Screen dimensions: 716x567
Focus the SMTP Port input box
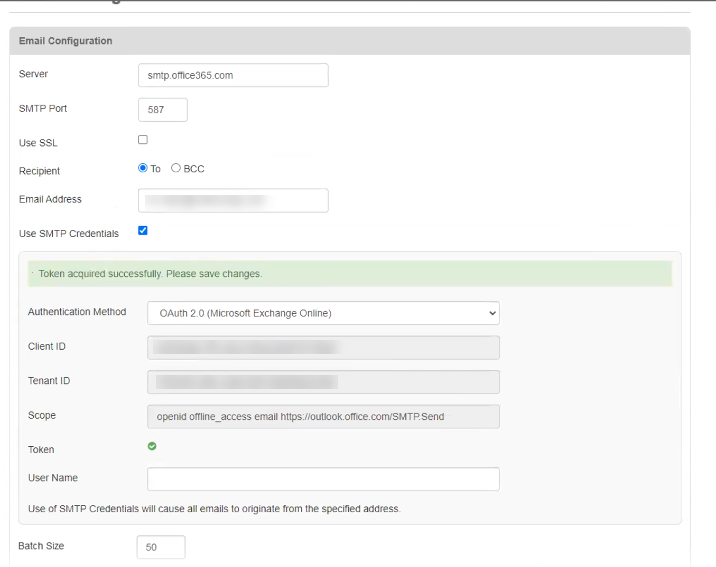(162, 109)
